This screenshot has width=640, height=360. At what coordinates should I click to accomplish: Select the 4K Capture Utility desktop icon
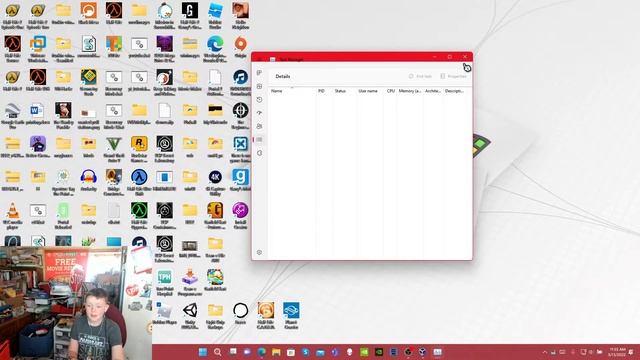click(x=215, y=182)
